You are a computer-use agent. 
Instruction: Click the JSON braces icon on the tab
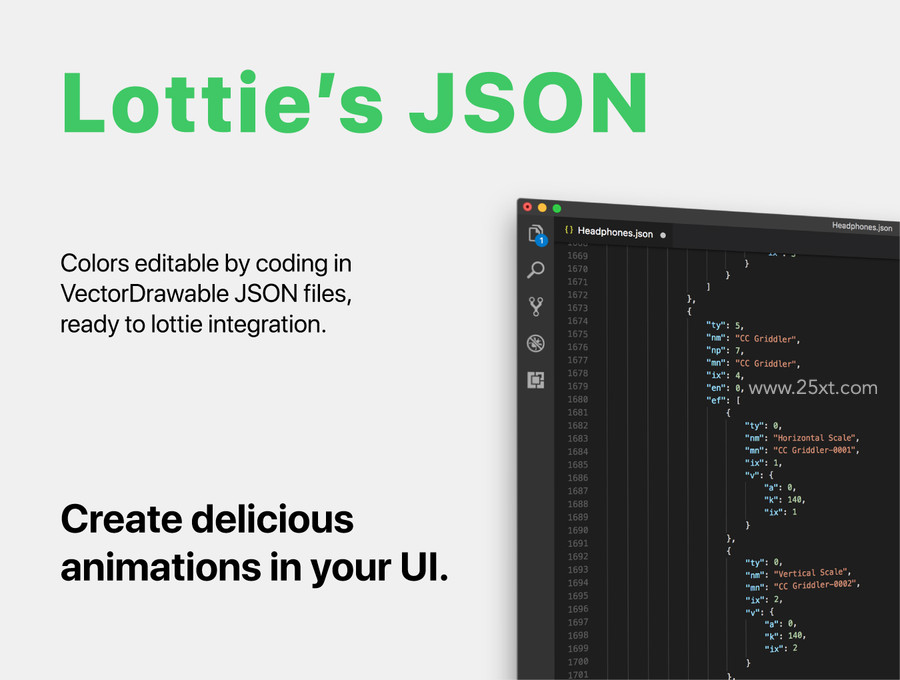568,230
